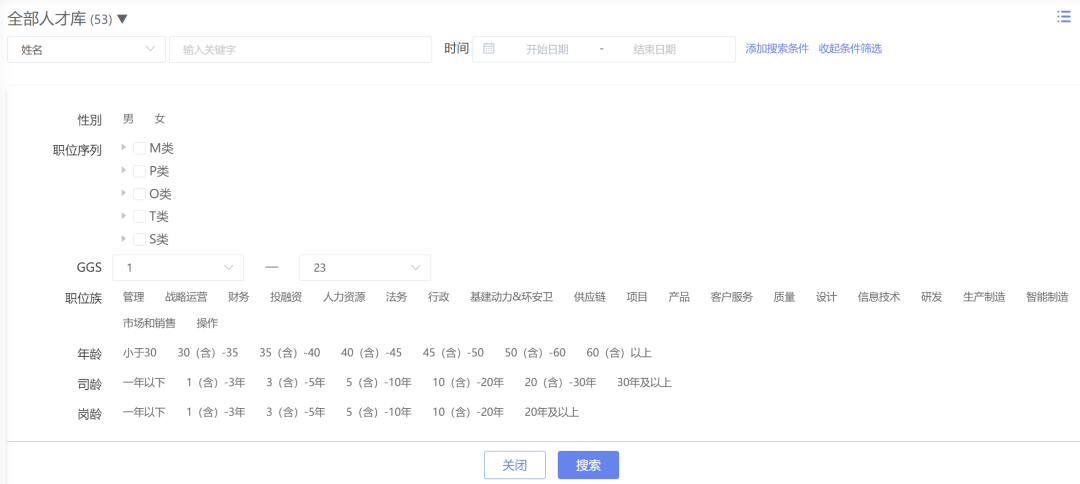Select job family 战略运营
The height and width of the screenshot is (484, 1080).
(x=186, y=297)
